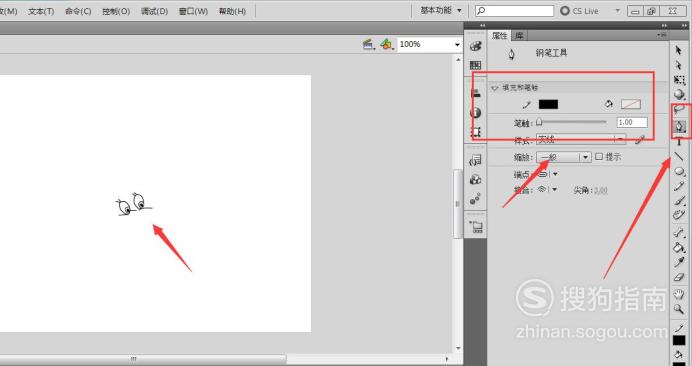
Task: Select the Bone tool
Action: [x=679, y=232]
